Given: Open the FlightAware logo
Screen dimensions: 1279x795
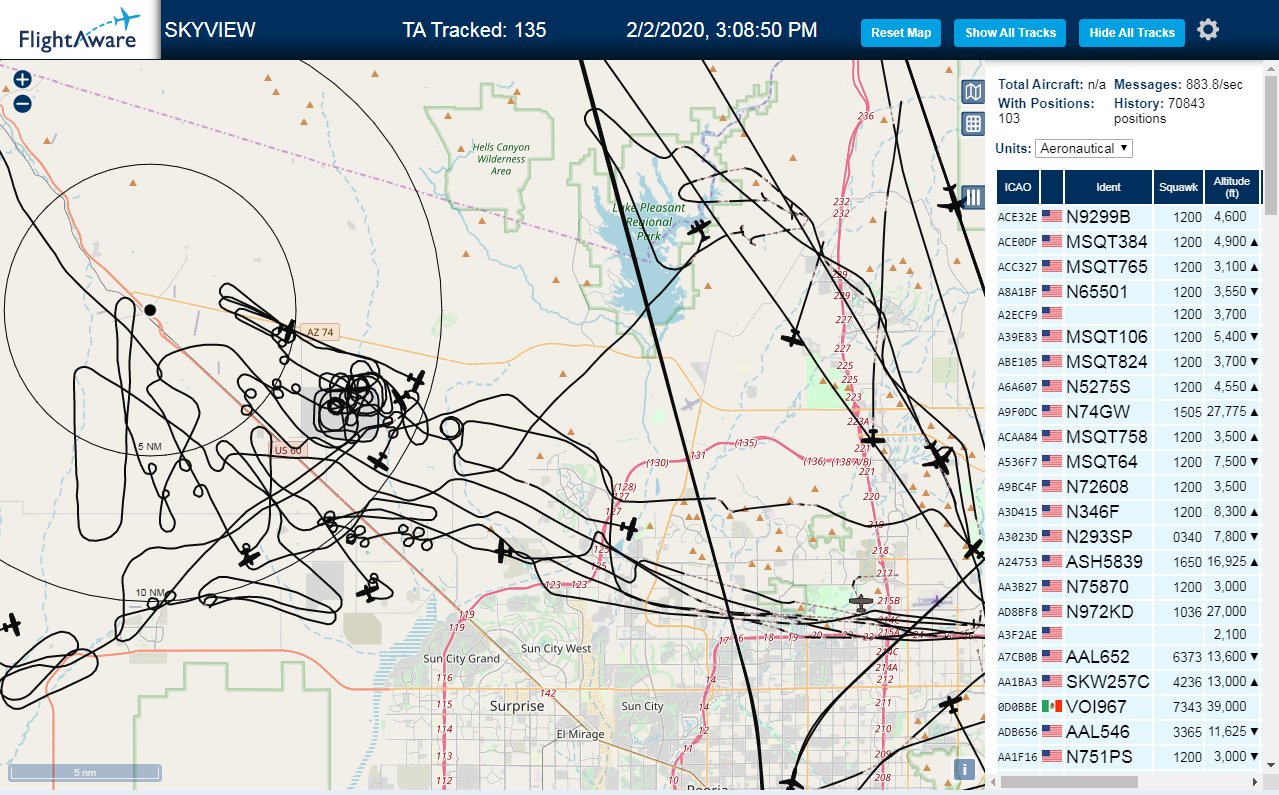Looking at the screenshot, I should pos(79,30).
